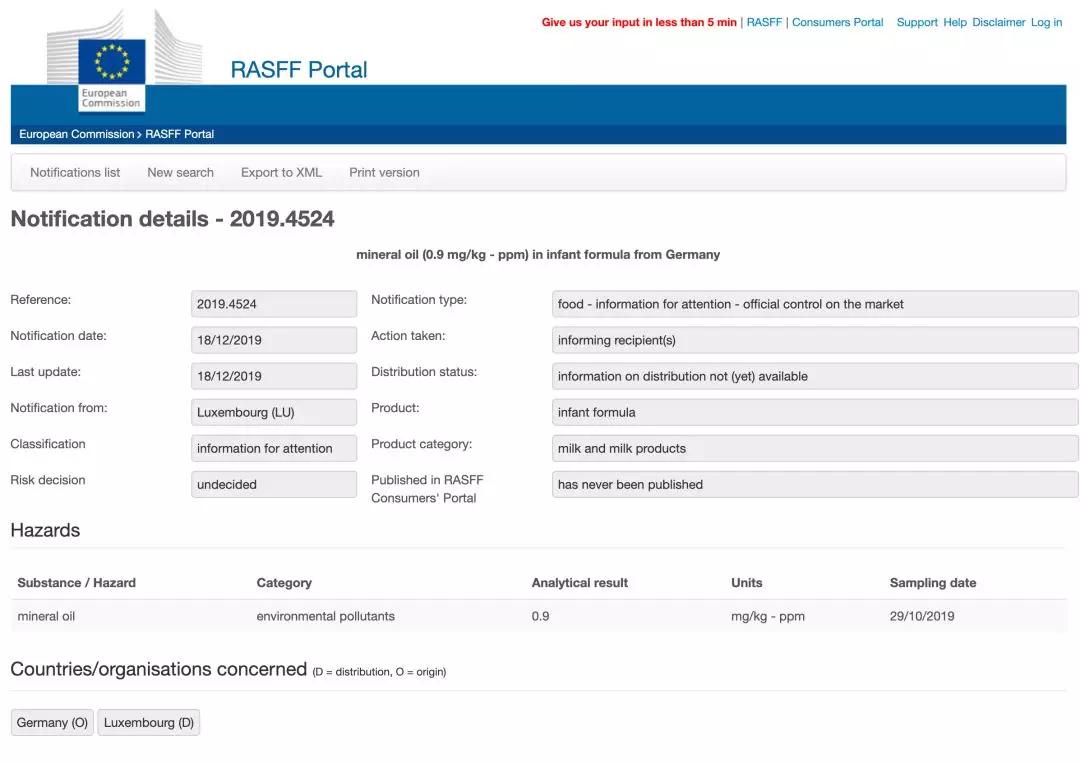
Task: Click the Classification field 'information for attention'
Action: click(273, 448)
